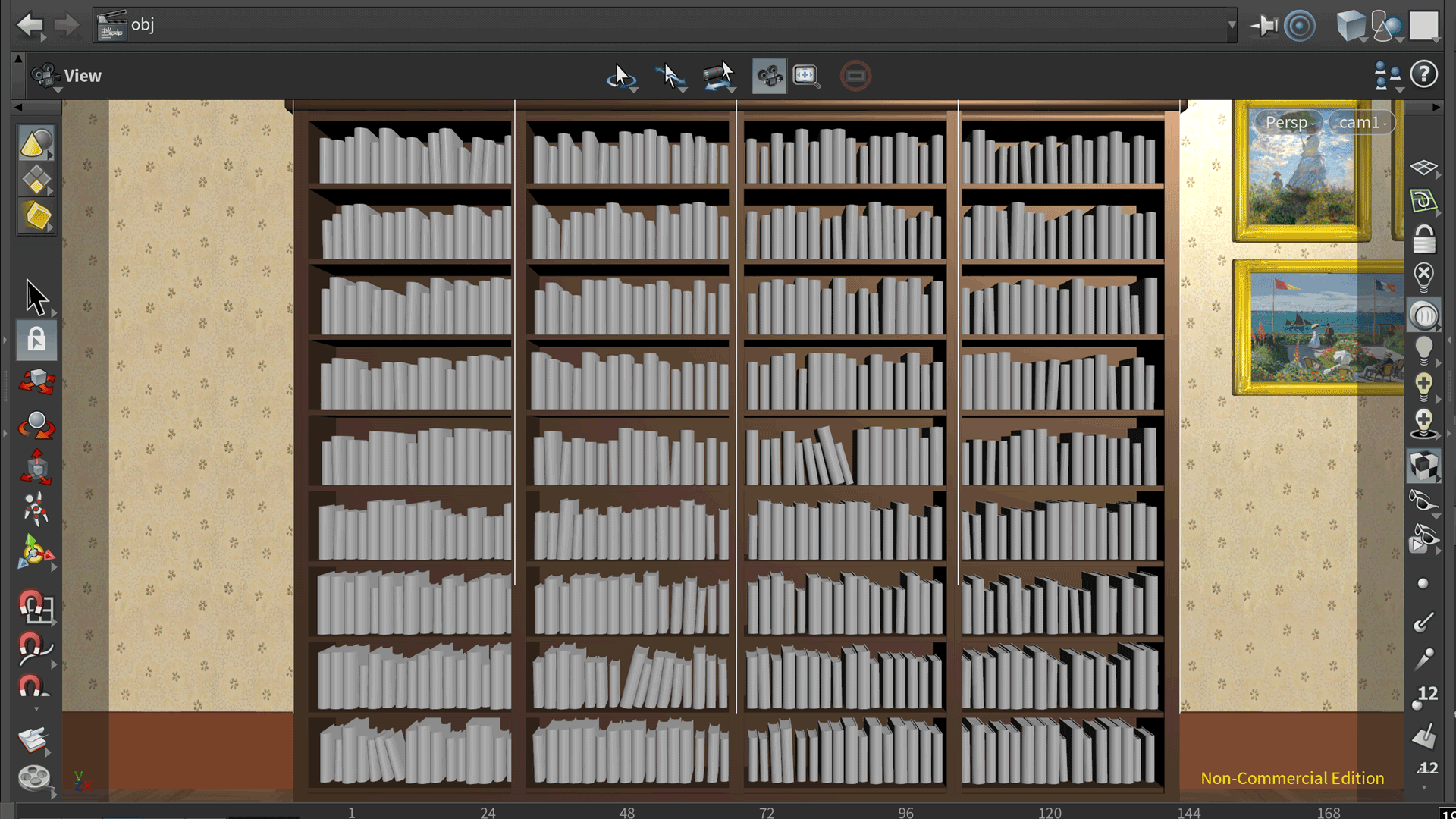Pin the pane with the pushpin icon

click(x=1264, y=26)
